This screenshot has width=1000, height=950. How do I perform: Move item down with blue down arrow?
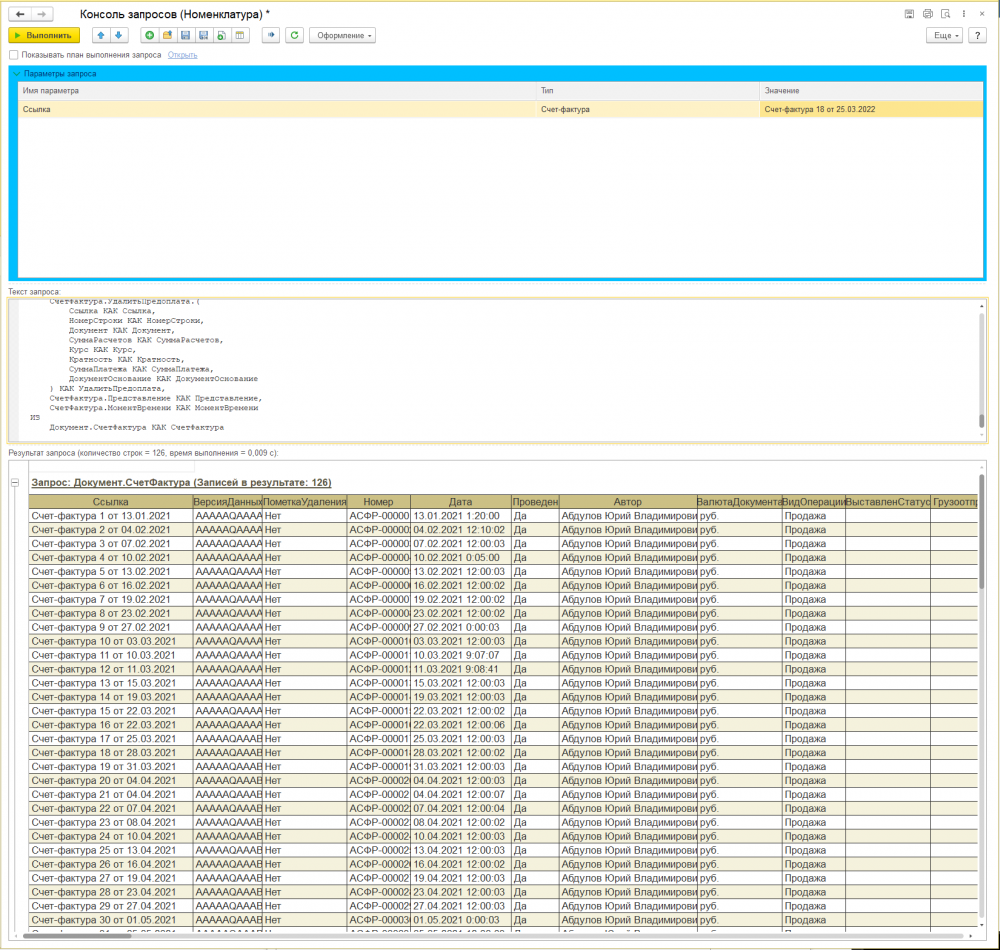click(x=119, y=35)
